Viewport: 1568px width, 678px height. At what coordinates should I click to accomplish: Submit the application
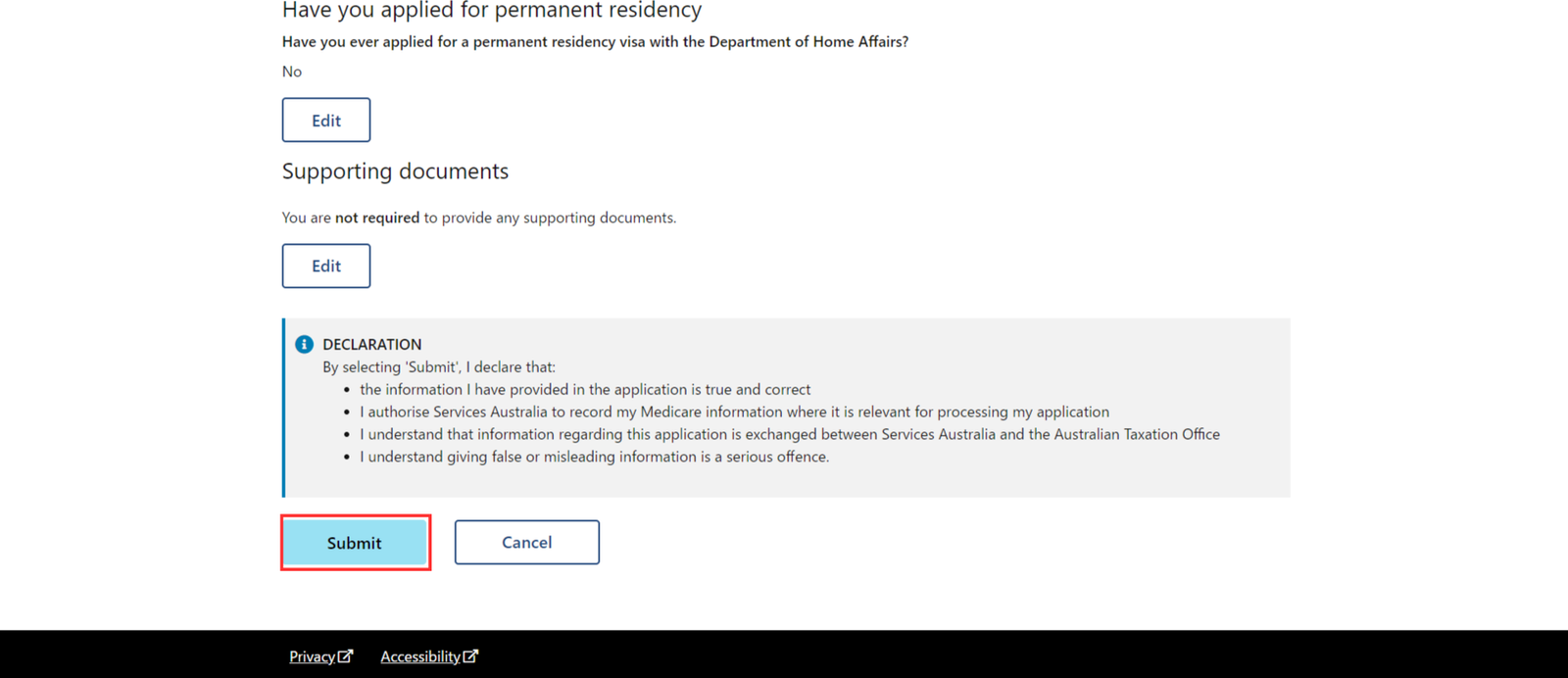355,542
